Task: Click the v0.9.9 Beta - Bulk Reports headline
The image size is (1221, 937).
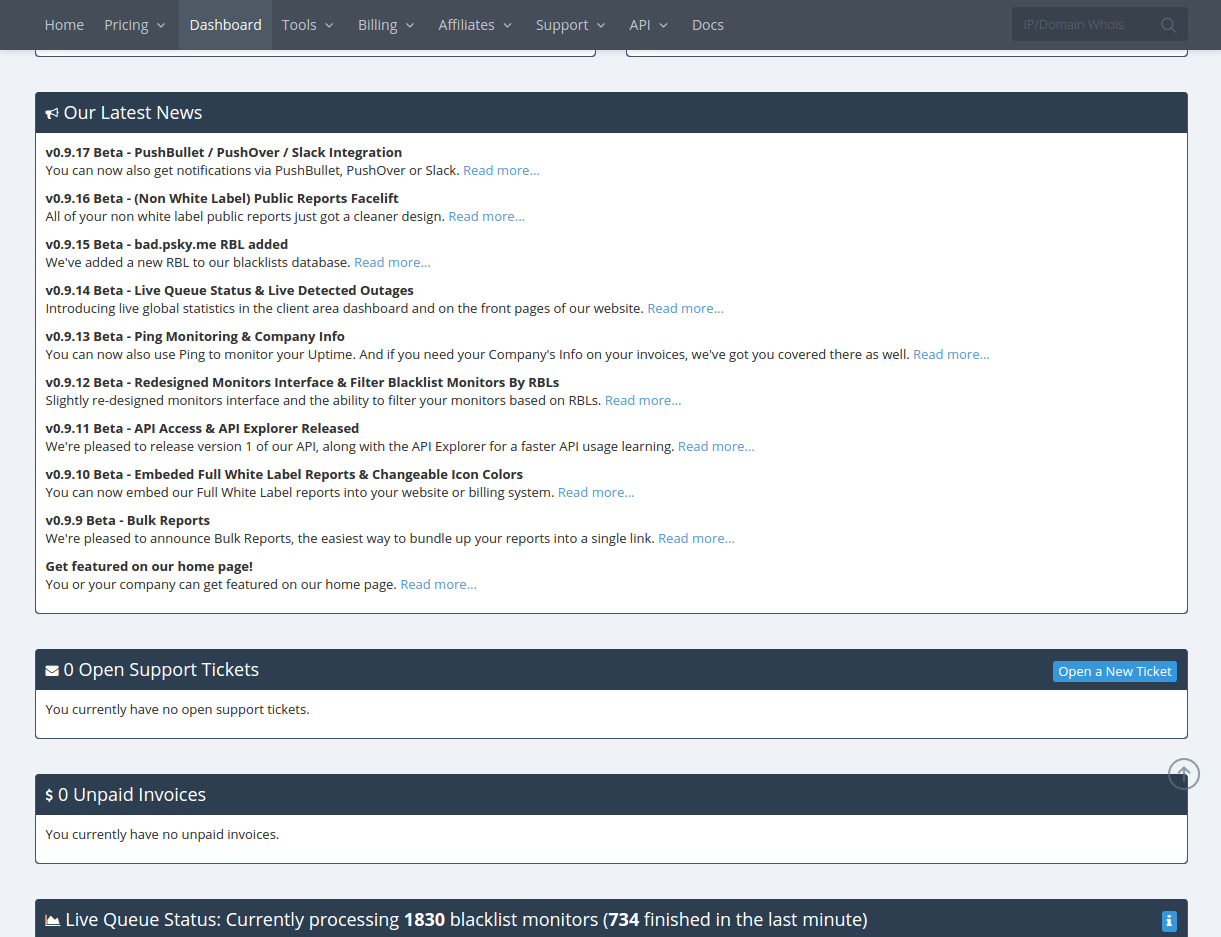Action: pyautogui.click(x=128, y=521)
